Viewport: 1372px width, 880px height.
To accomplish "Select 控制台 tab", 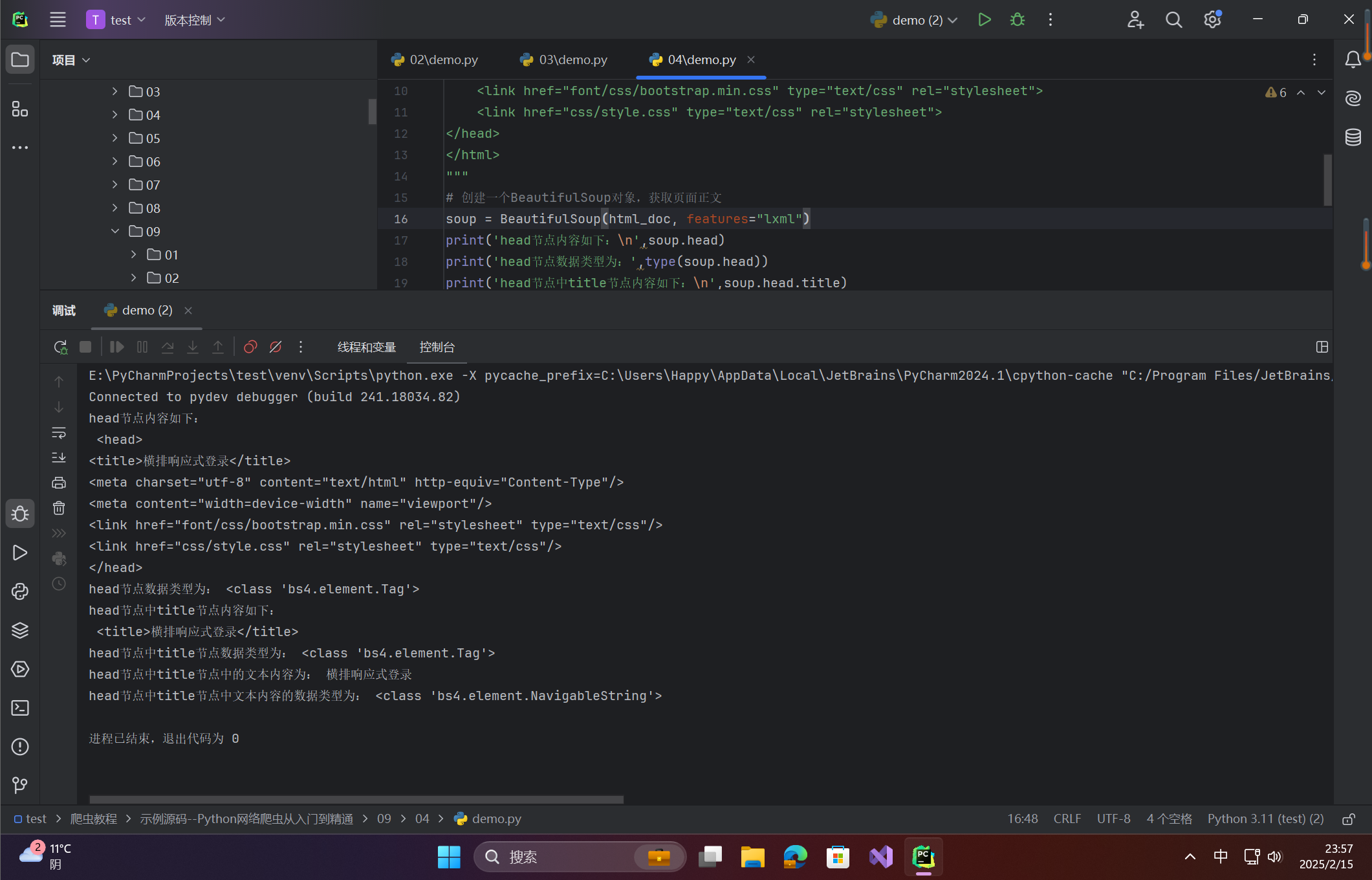I will pyautogui.click(x=437, y=347).
